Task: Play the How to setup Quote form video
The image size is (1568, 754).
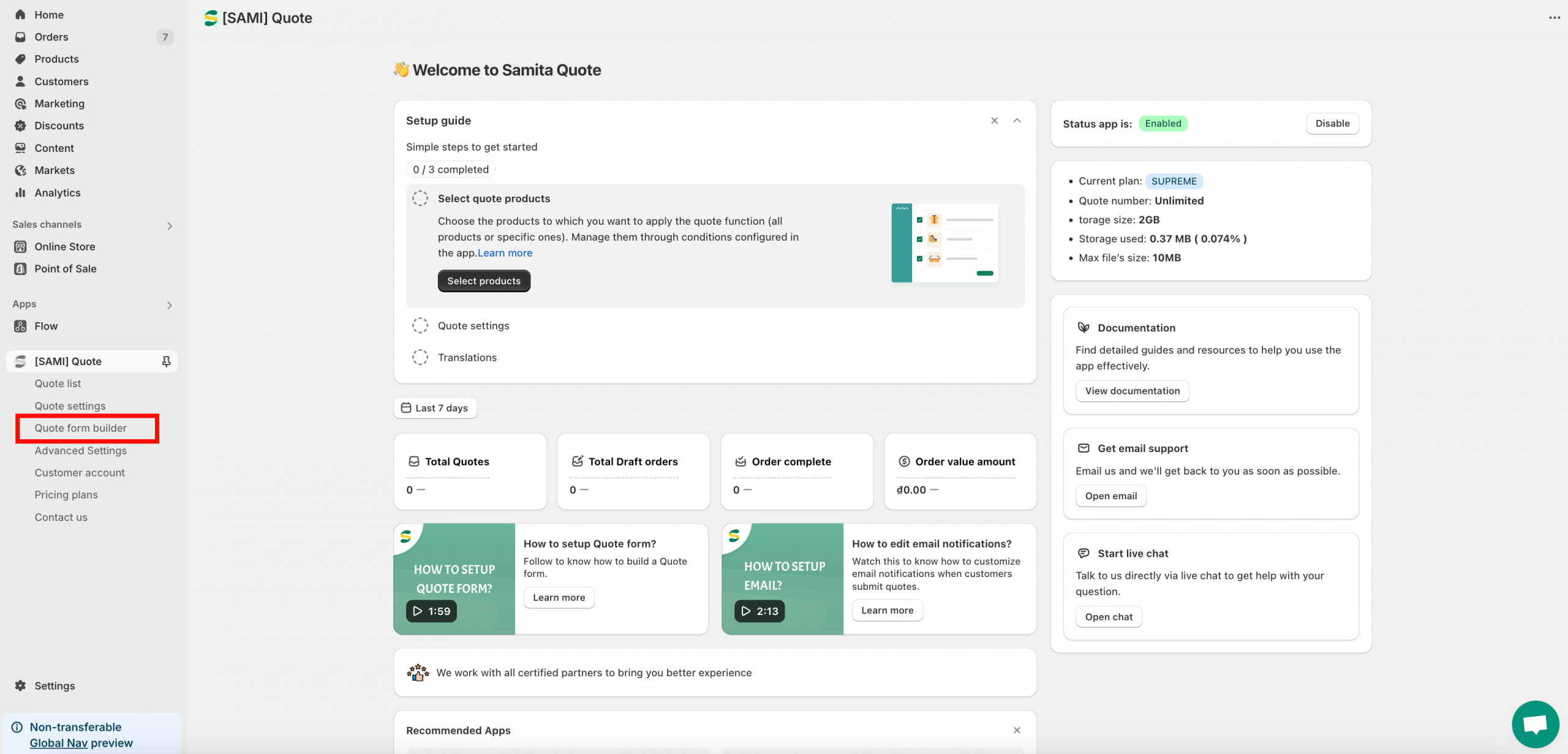Action: (x=431, y=611)
